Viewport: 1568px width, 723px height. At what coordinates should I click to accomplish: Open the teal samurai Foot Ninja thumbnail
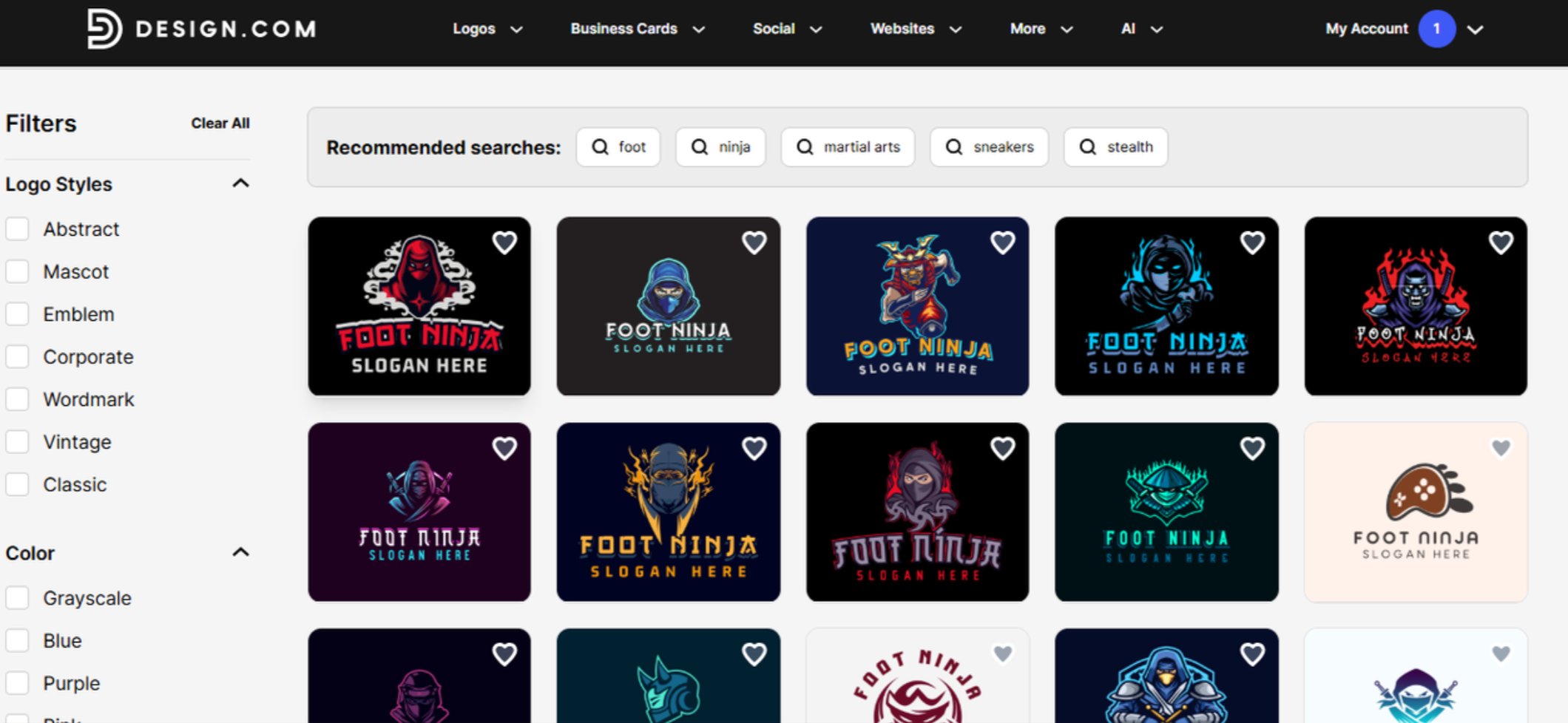(1166, 512)
